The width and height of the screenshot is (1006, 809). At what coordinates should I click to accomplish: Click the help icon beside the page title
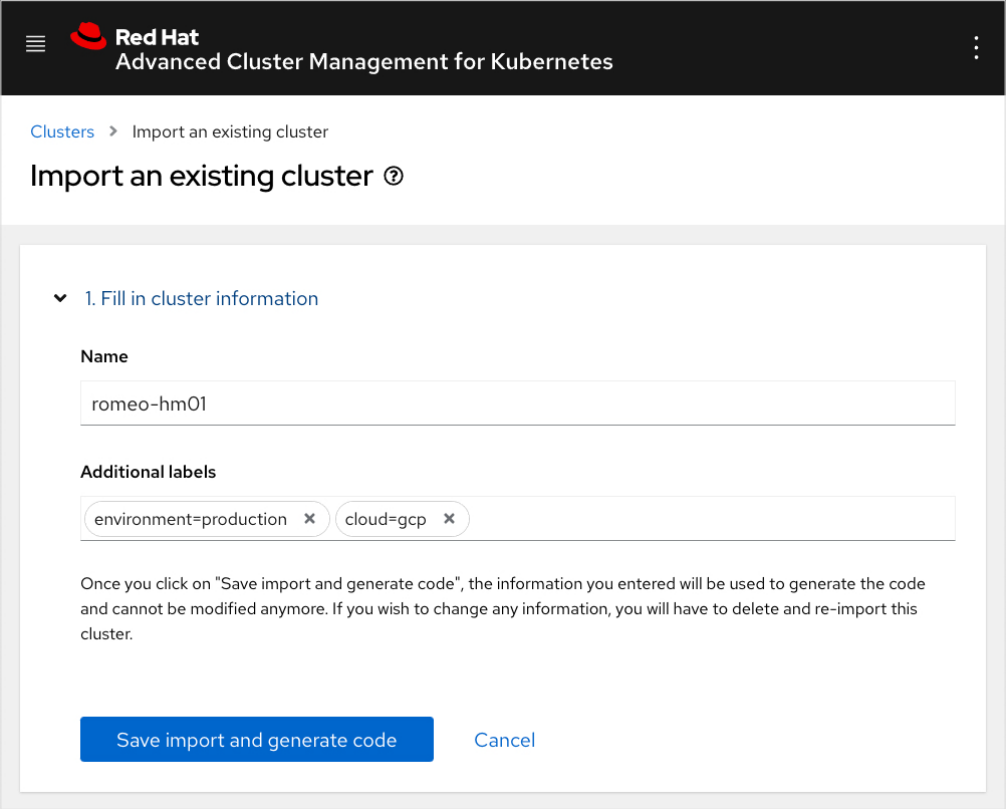point(393,176)
